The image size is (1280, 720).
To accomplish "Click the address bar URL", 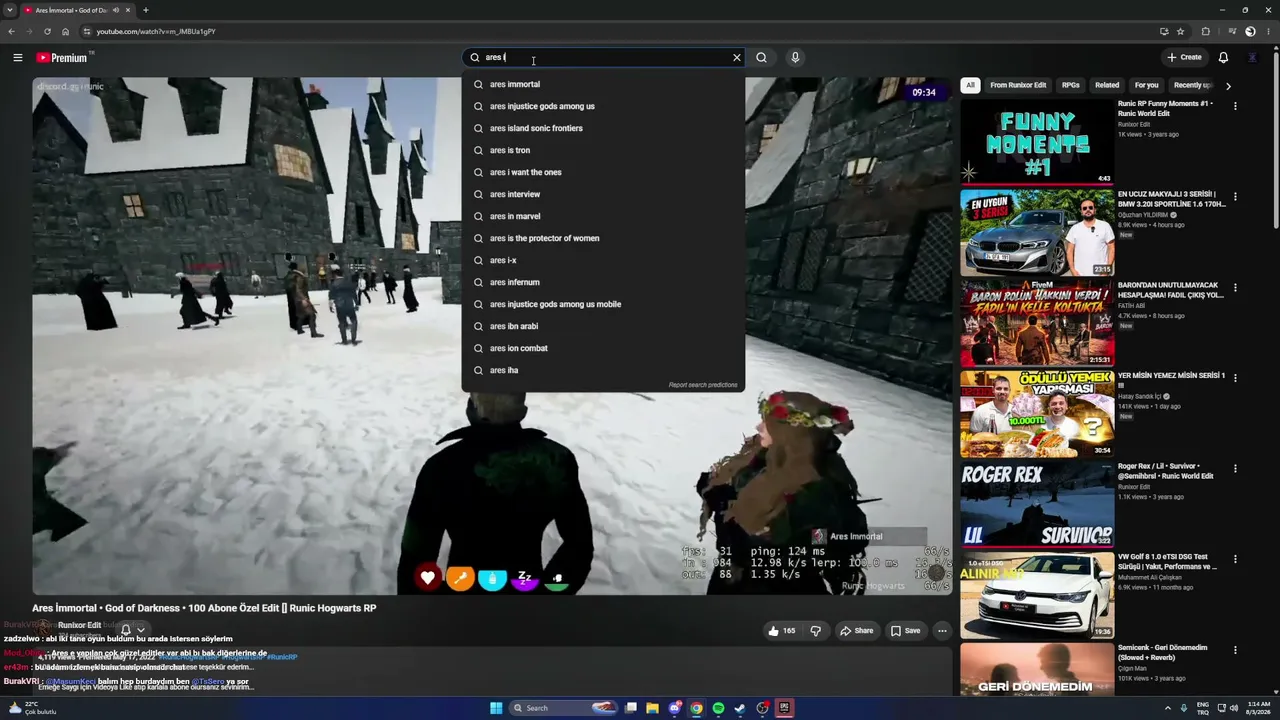I will pyautogui.click(x=156, y=31).
